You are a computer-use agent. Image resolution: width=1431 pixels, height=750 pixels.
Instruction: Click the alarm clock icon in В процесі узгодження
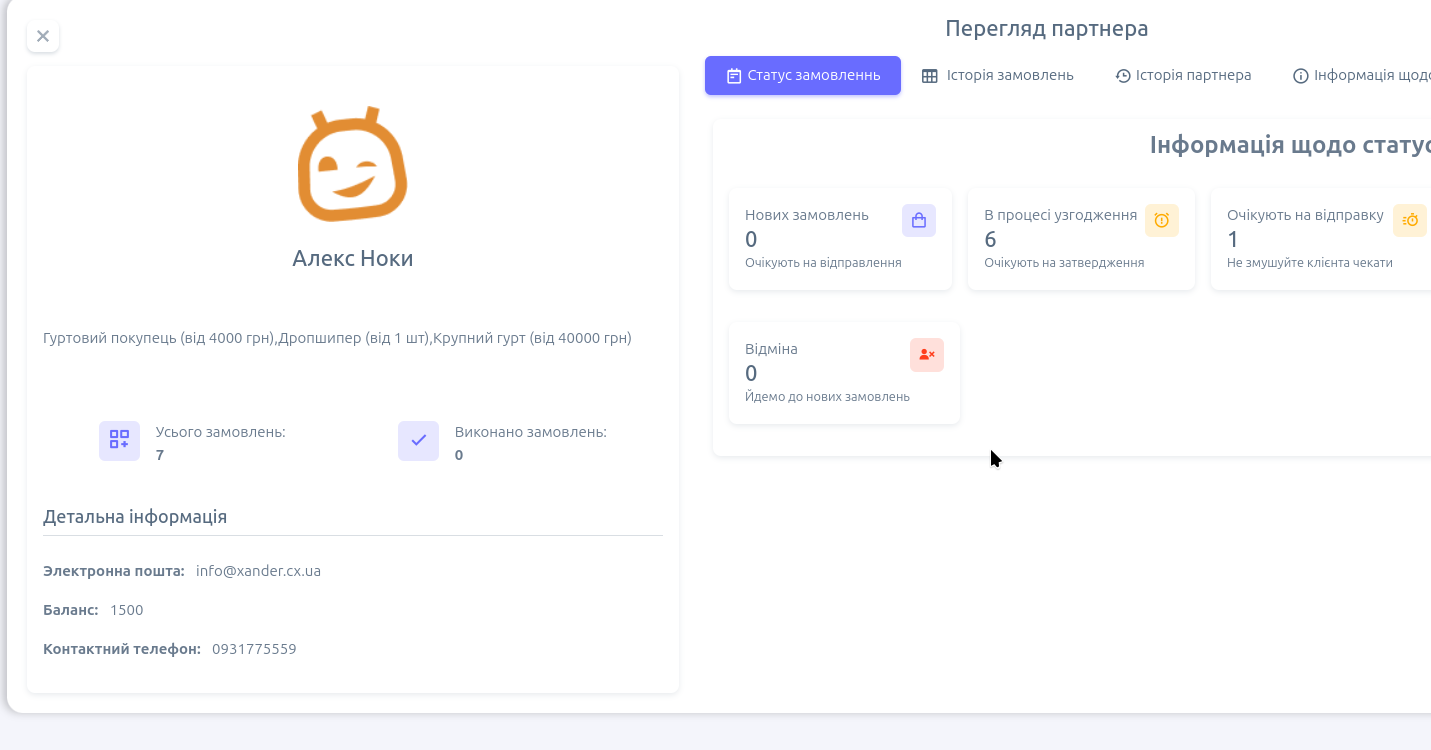(1161, 221)
